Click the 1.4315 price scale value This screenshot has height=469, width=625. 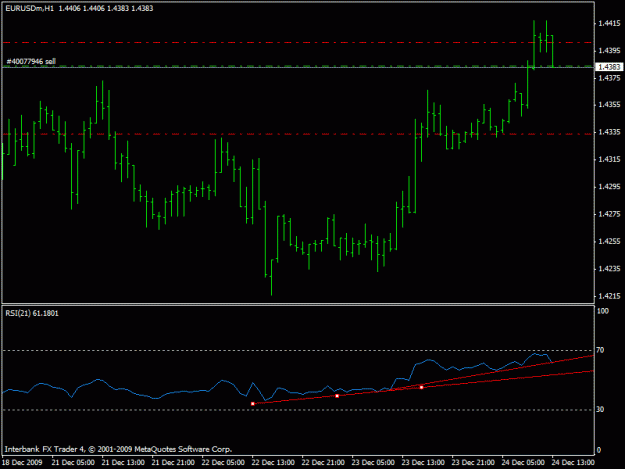609,159
